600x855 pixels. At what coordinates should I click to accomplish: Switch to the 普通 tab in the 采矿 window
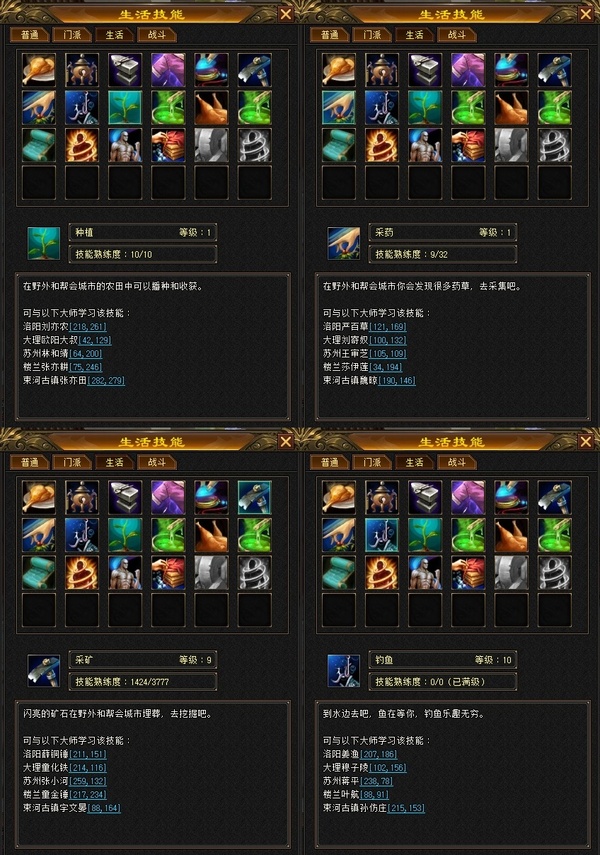[x=29, y=462]
